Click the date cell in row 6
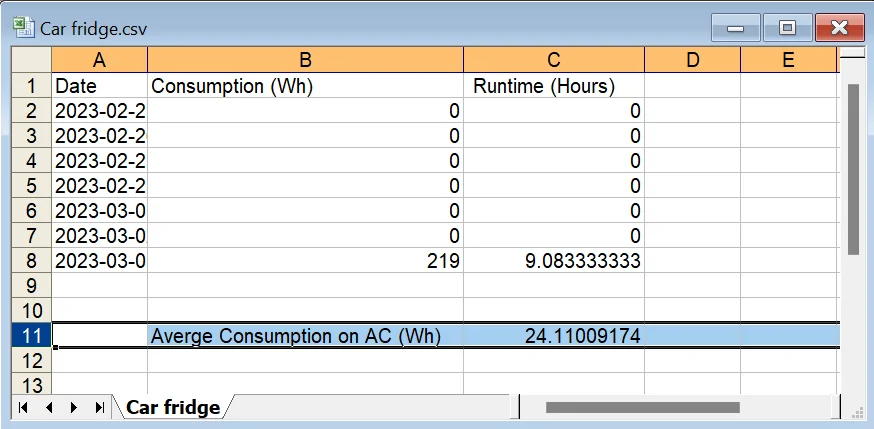 point(99,211)
